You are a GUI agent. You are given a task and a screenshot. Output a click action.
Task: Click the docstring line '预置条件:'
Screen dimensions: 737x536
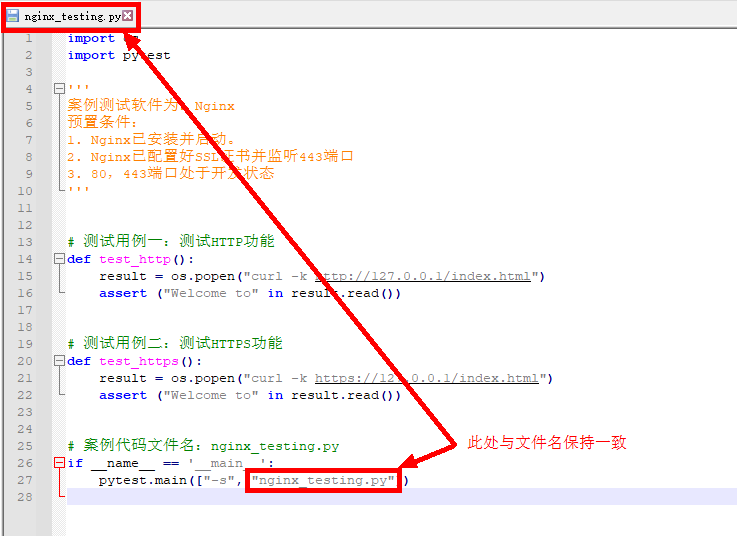coord(102,122)
